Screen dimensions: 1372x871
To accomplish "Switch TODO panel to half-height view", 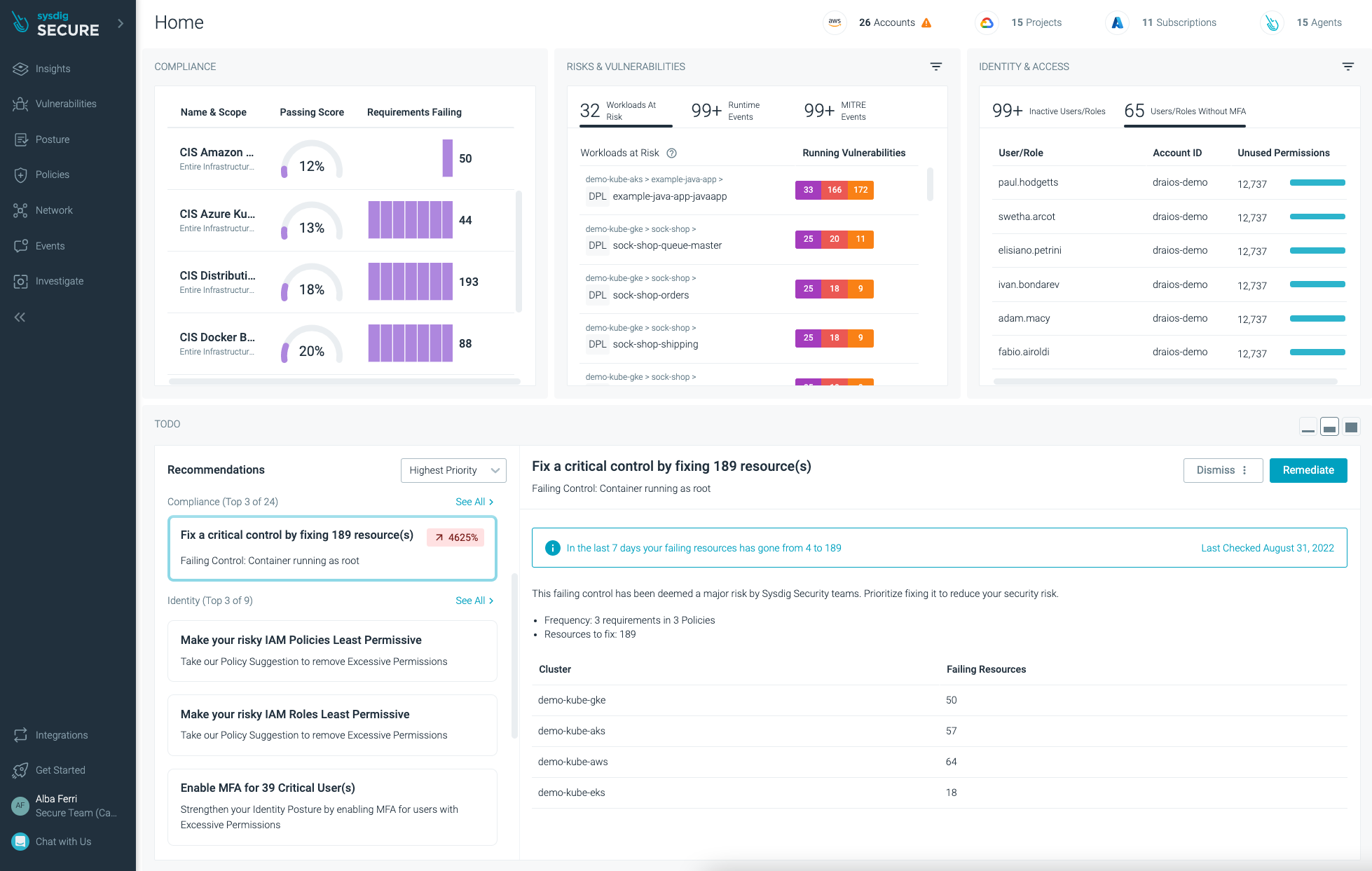I will coord(1329,427).
